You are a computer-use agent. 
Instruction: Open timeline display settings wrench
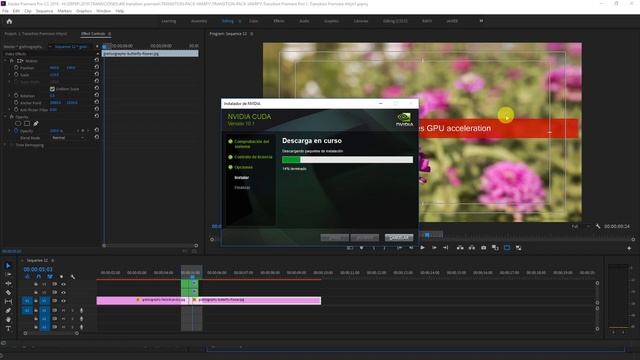pos(73,277)
